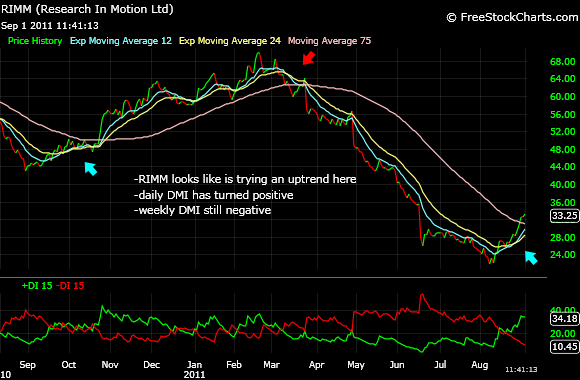Click the 52.00 price axis label
Viewport: 580px width, 380px height.
[x=562, y=132]
